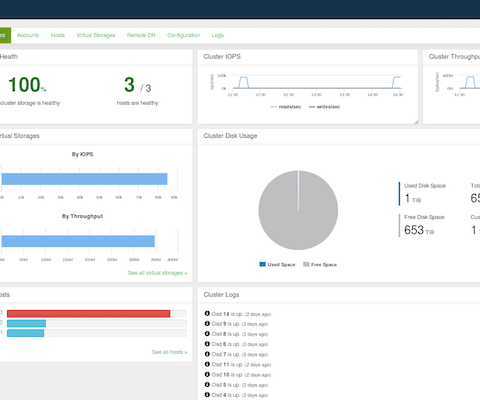
Task: Click the Cluster Disk Usage panel title
Action: coord(230,136)
